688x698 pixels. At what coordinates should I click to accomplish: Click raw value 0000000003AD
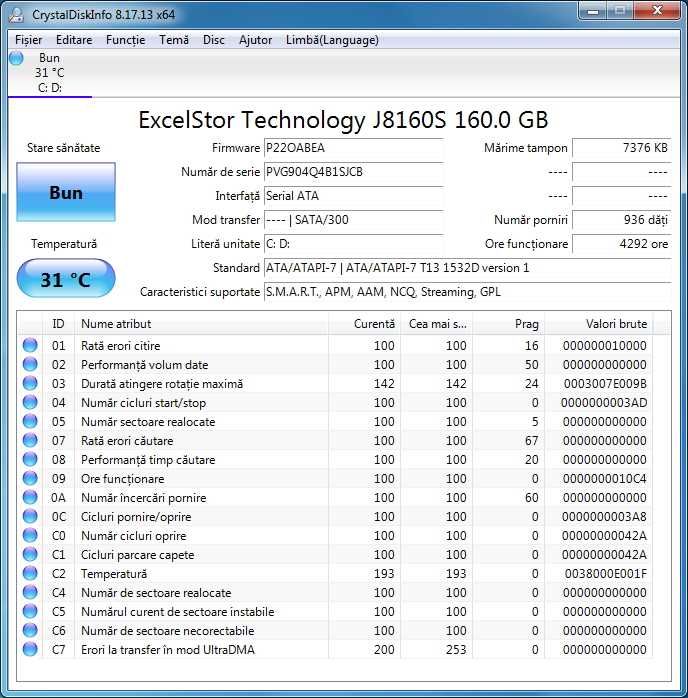(x=604, y=403)
